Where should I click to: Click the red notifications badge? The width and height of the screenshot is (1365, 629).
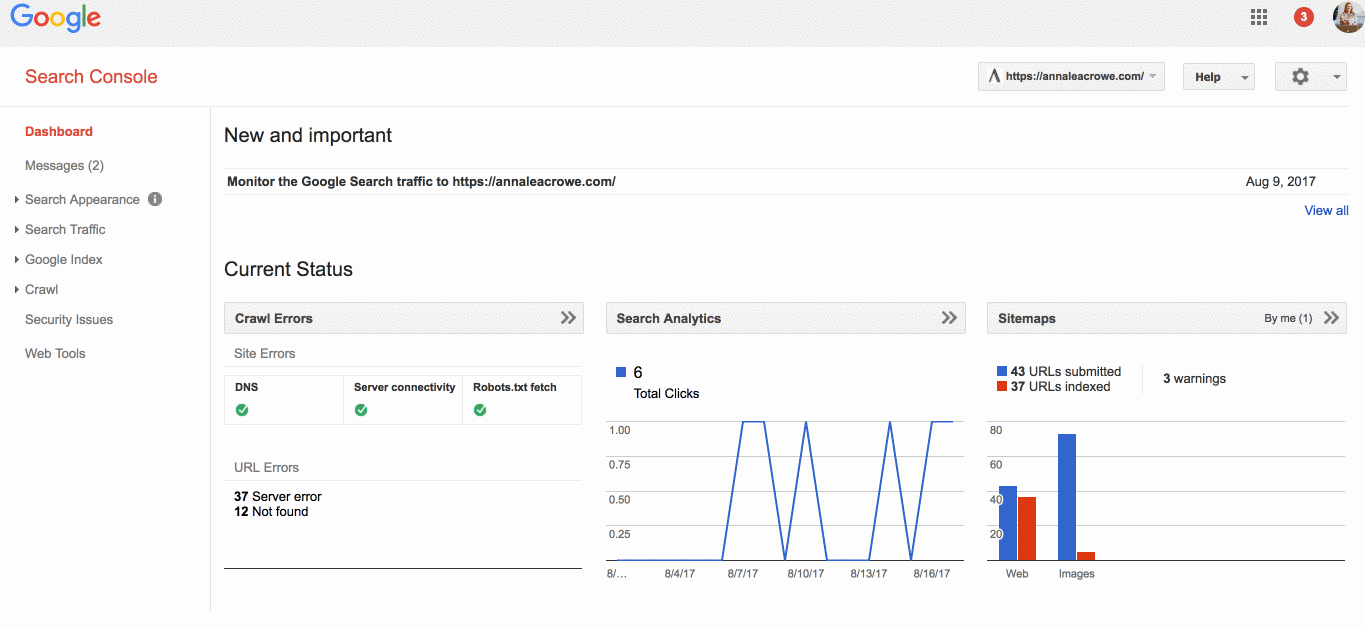(1303, 17)
